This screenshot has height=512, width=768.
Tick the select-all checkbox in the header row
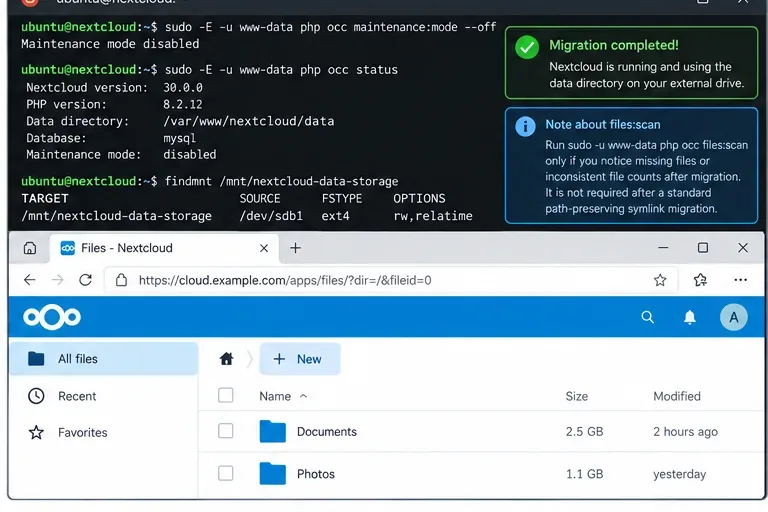click(x=225, y=395)
